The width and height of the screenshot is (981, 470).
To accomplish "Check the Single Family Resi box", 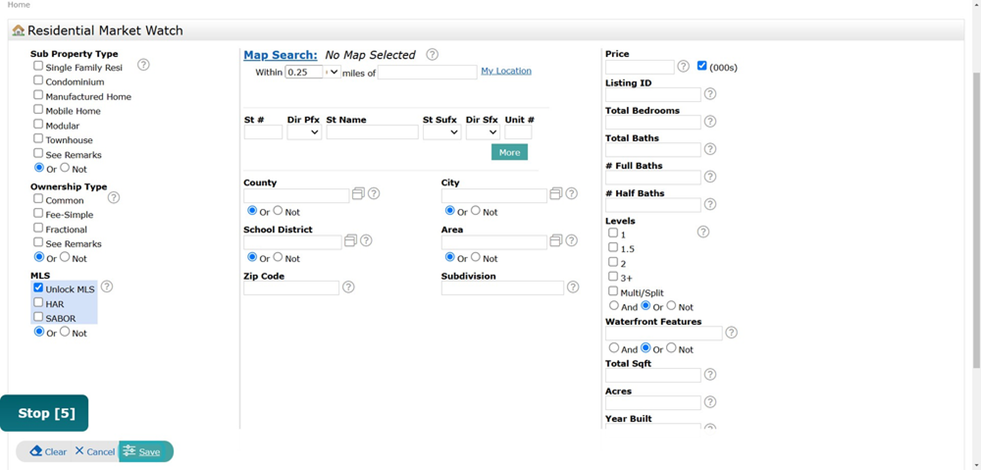I will [39, 66].
